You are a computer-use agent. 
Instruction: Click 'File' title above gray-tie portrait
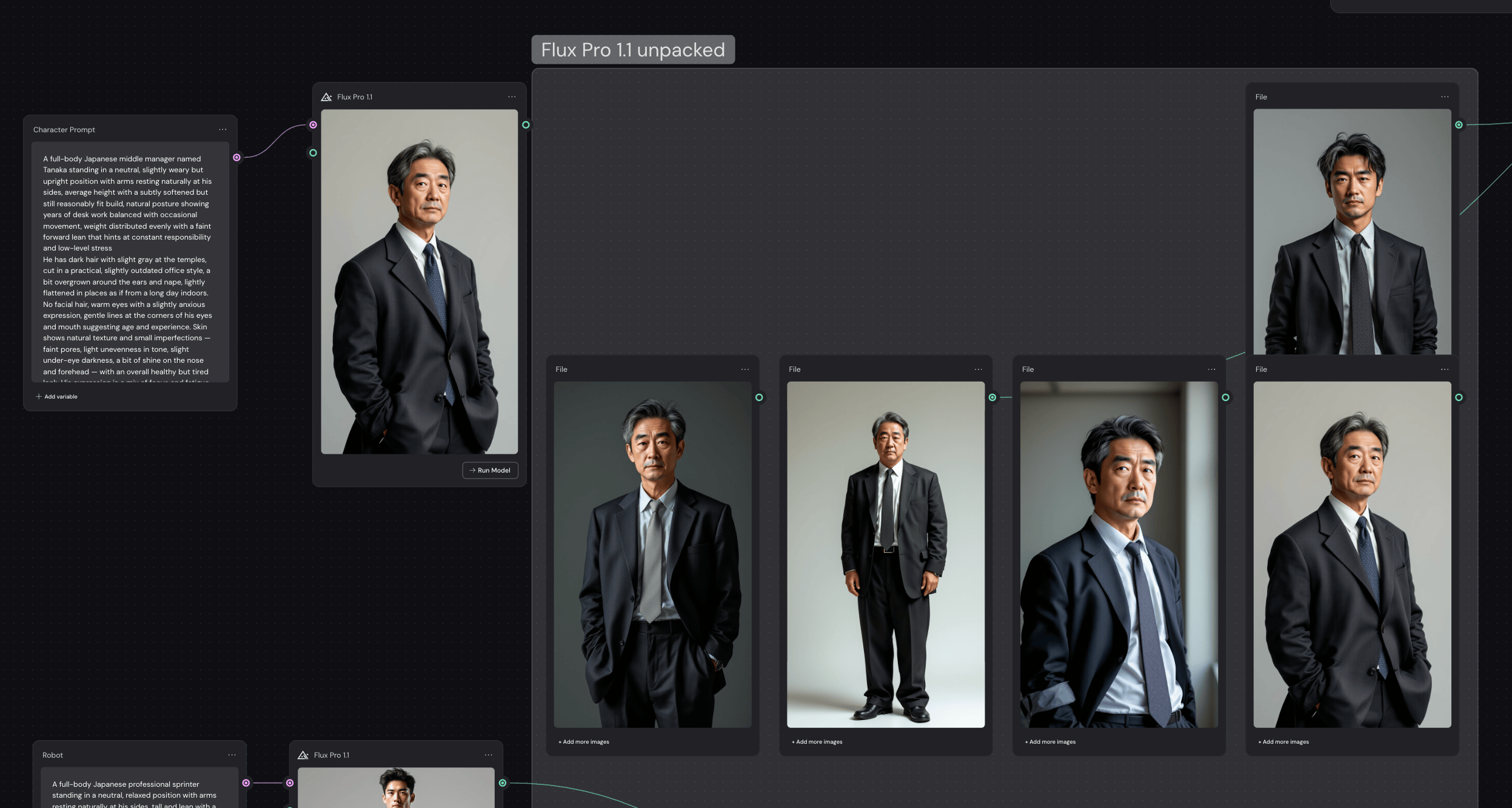[x=561, y=369]
